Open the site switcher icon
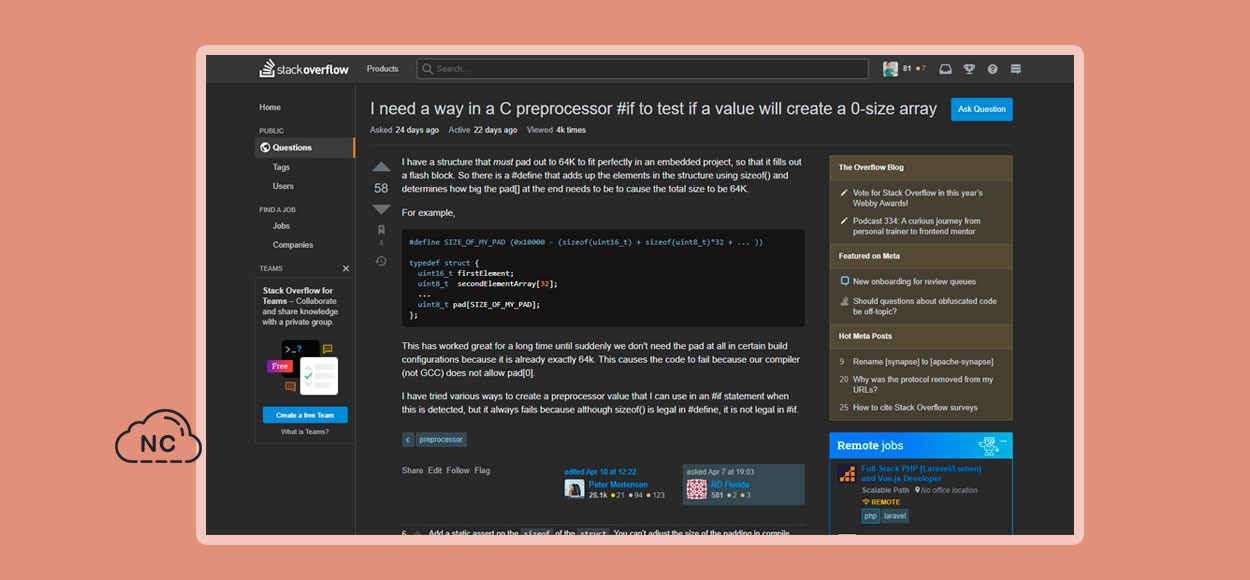Screen dimensions: 1250x580 pos(1015,69)
